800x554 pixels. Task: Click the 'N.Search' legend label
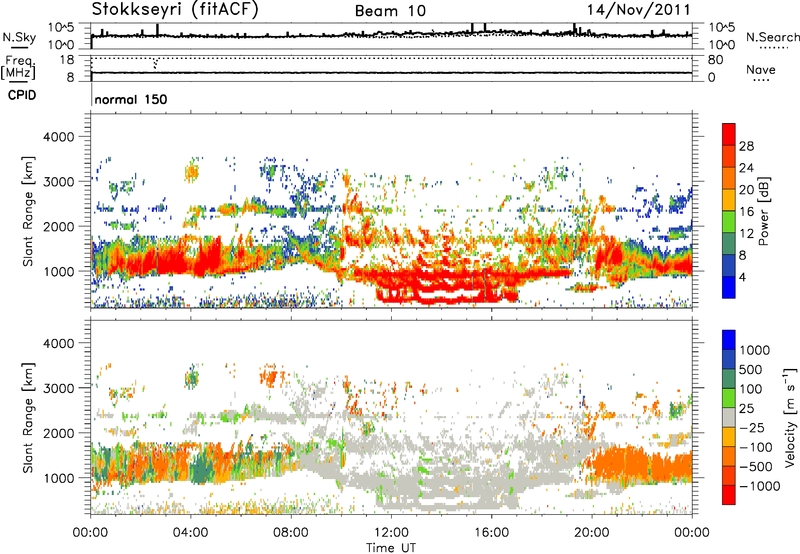pos(772,37)
